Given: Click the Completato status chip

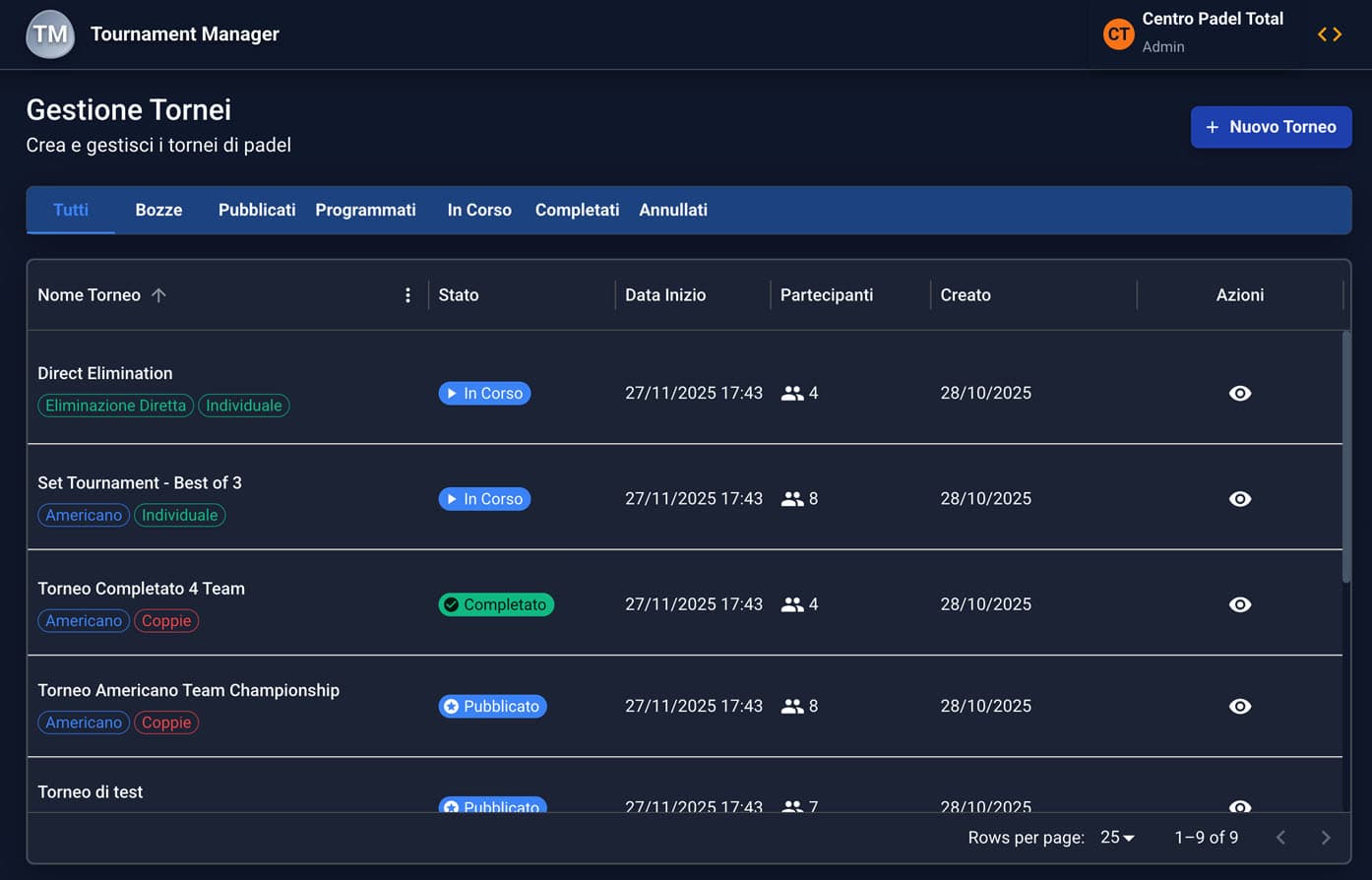Looking at the screenshot, I should point(496,604).
